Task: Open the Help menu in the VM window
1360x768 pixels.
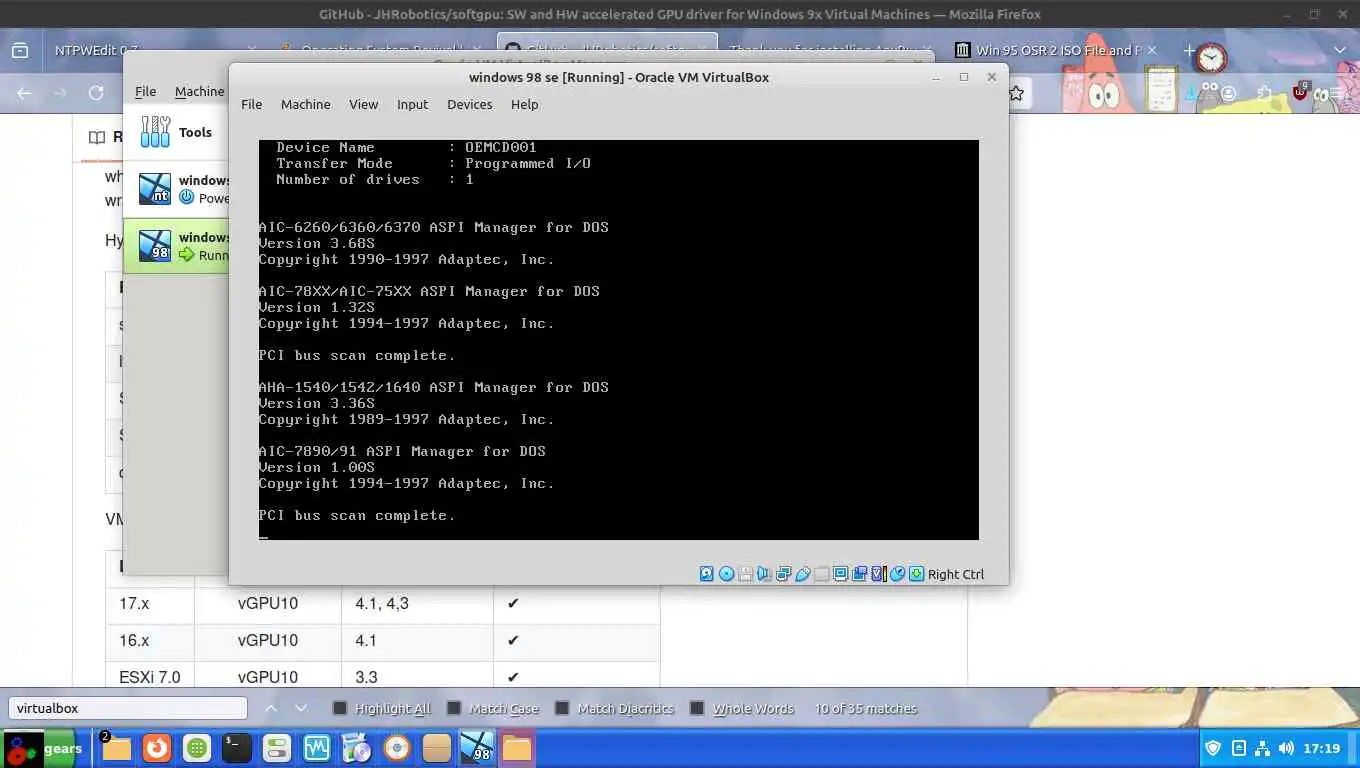Action: (524, 104)
